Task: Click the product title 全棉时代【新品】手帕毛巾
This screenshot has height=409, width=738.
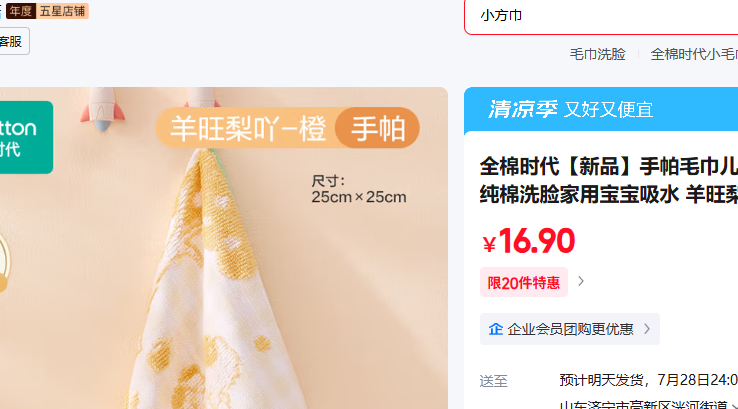Action: (609, 180)
